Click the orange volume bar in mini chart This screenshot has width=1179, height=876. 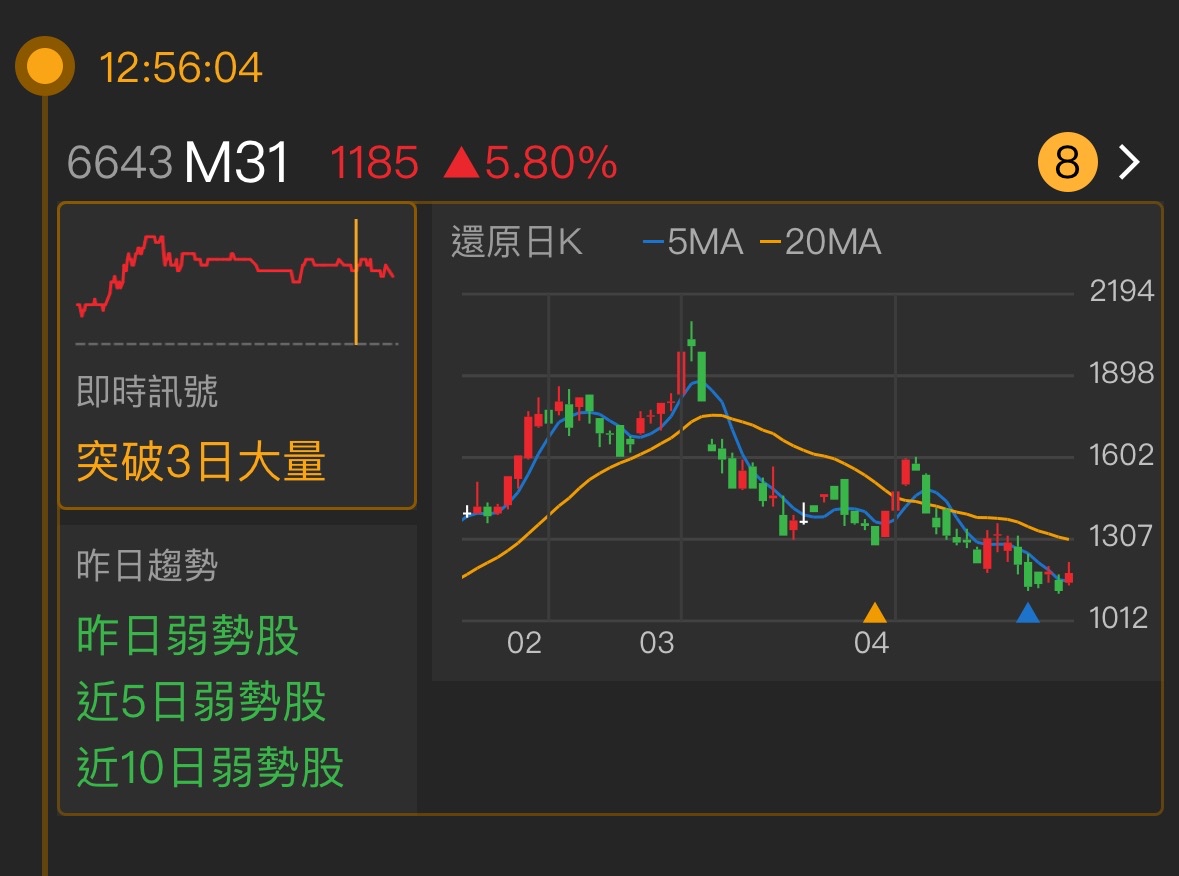coord(358,280)
